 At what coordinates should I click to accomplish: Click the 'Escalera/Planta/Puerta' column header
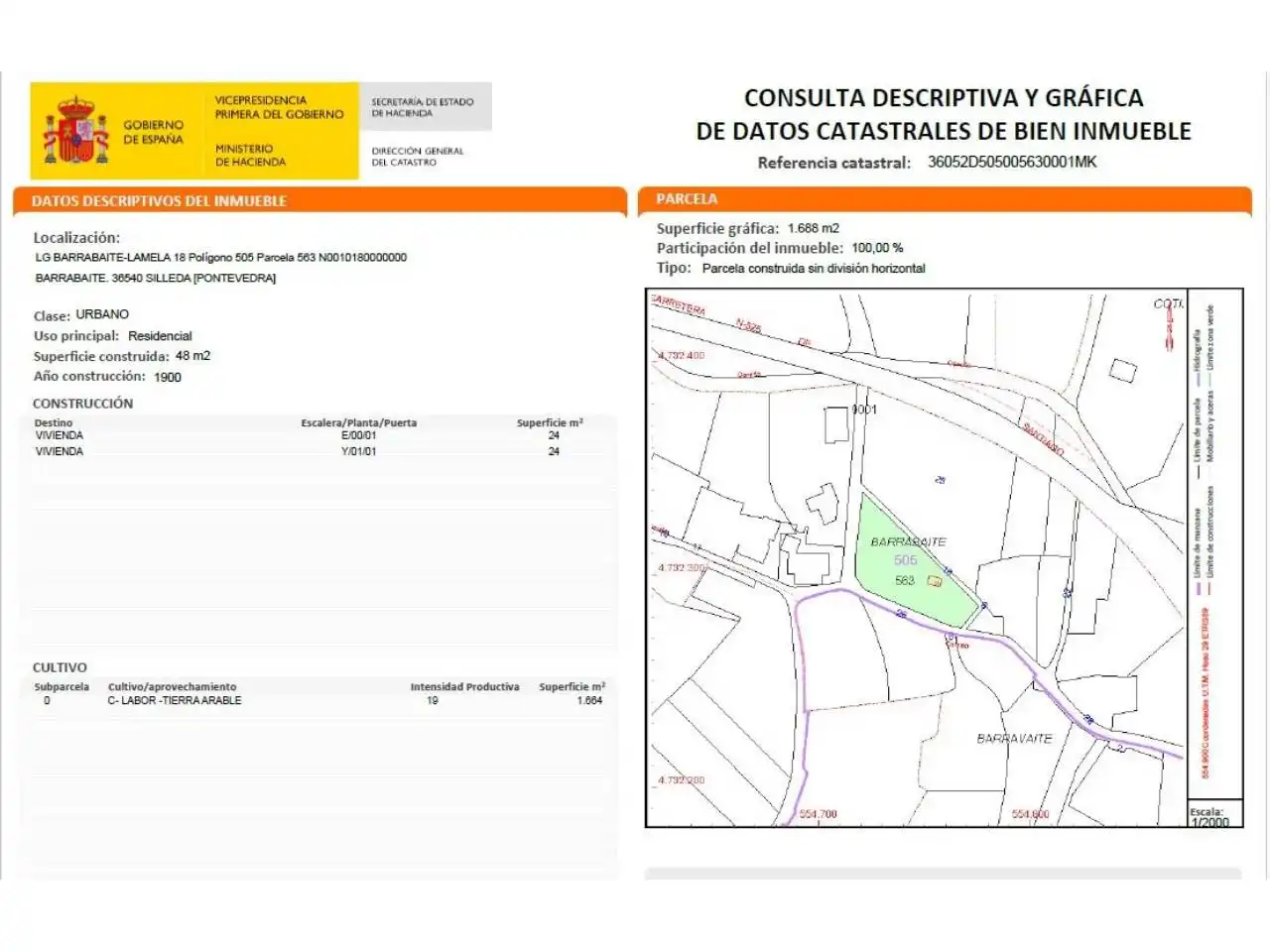click(359, 422)
